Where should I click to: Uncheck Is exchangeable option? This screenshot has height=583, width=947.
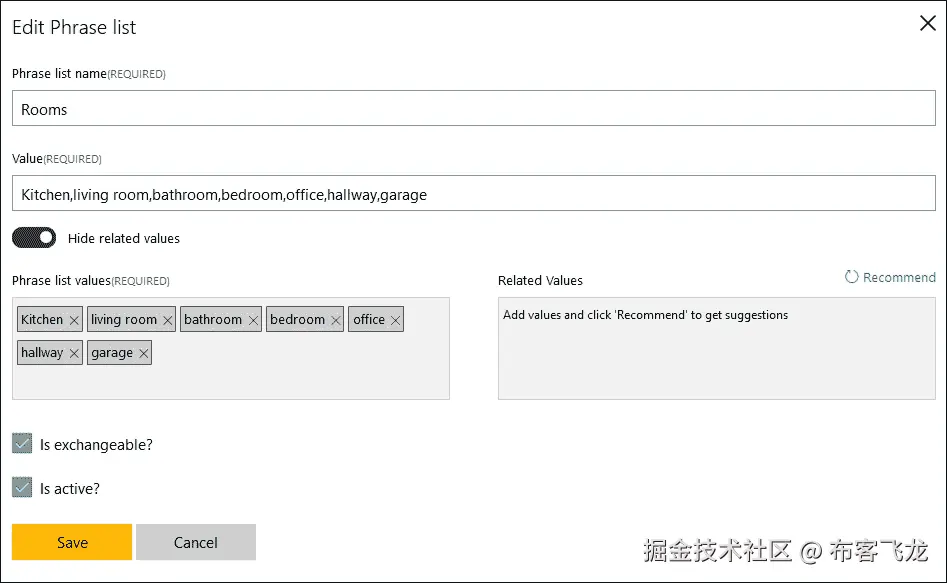click(x=21, y=444)
